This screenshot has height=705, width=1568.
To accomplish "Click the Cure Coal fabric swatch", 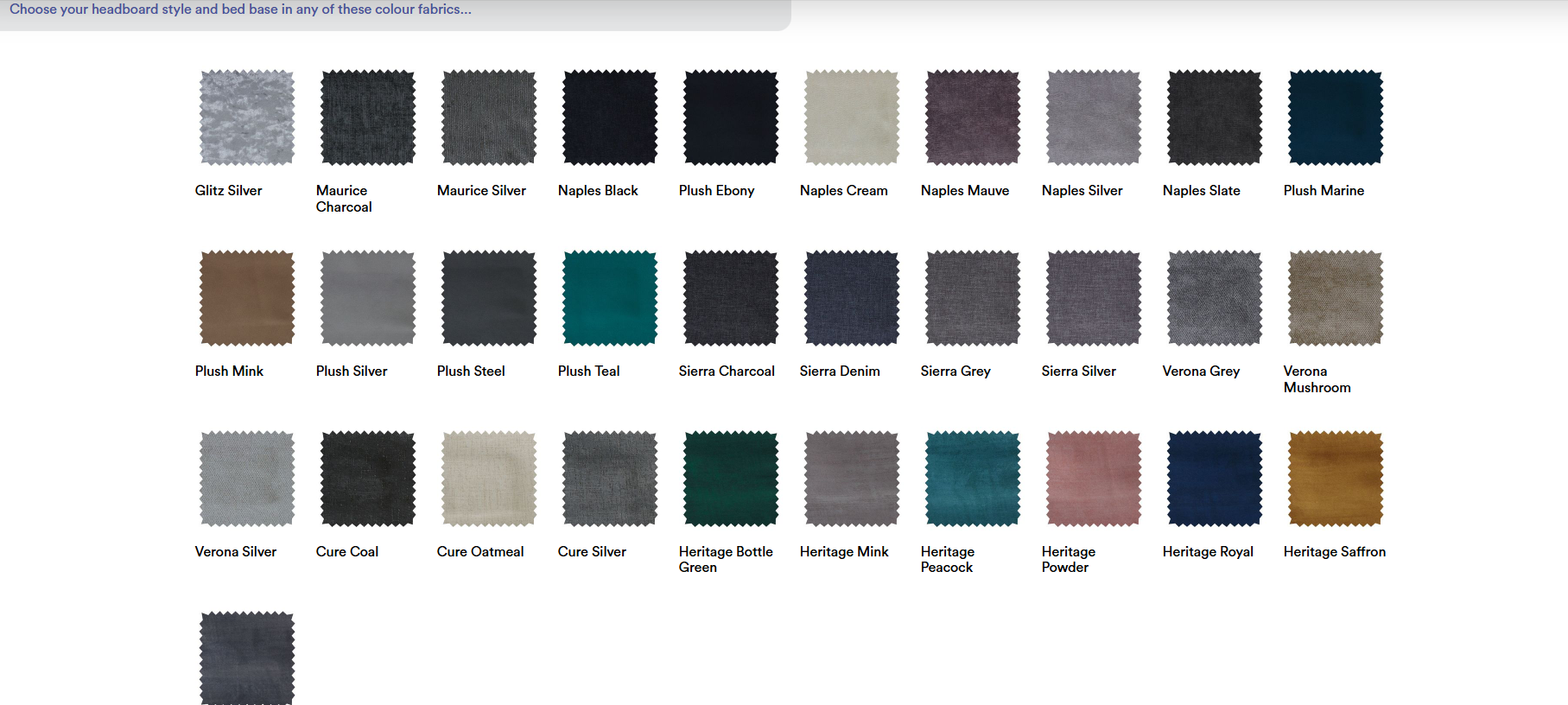I will click(x=368, y=479).
